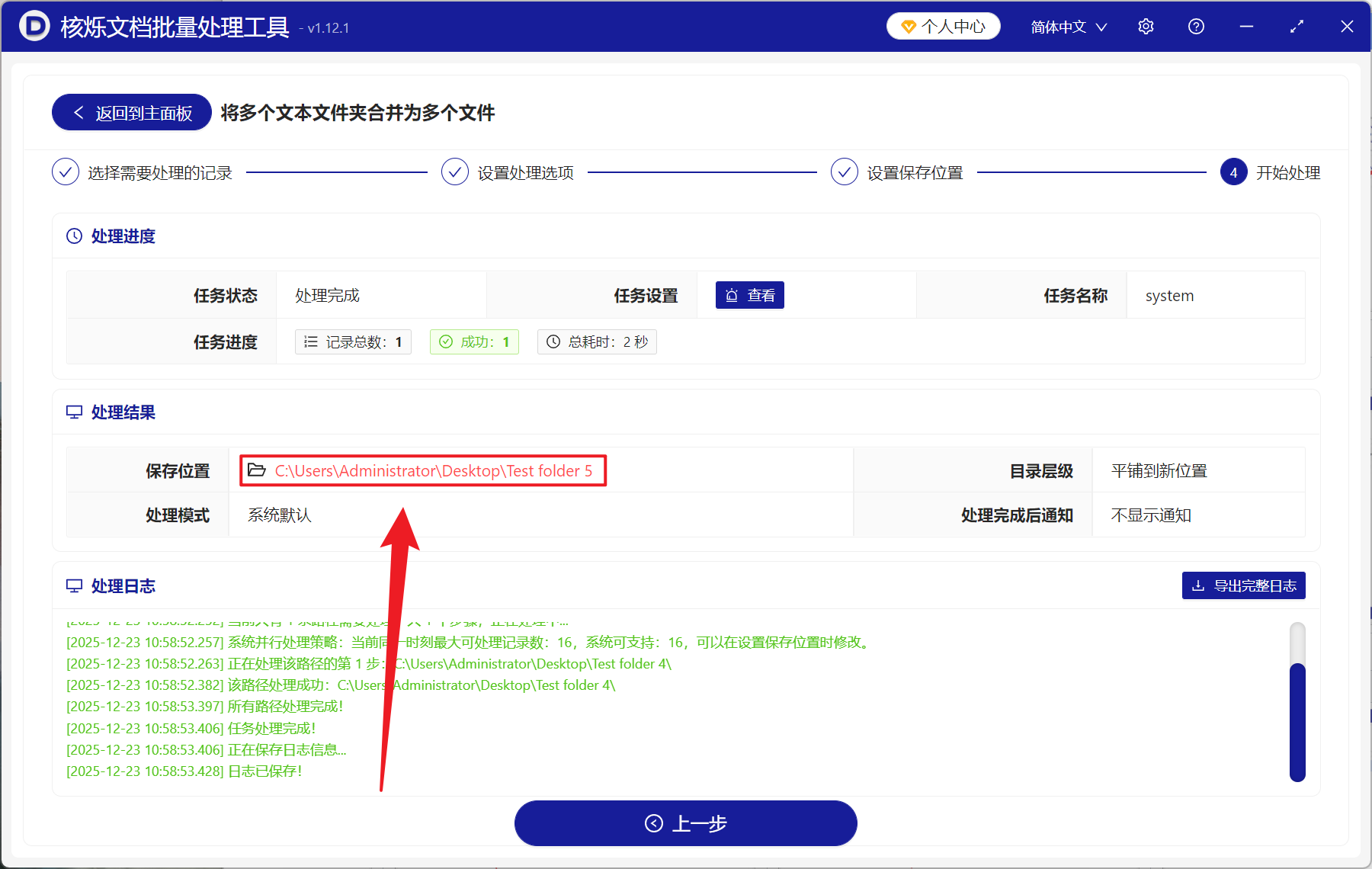
Task: Open the 简体中文 language dropdown
Action: (x=1066, y=26)
